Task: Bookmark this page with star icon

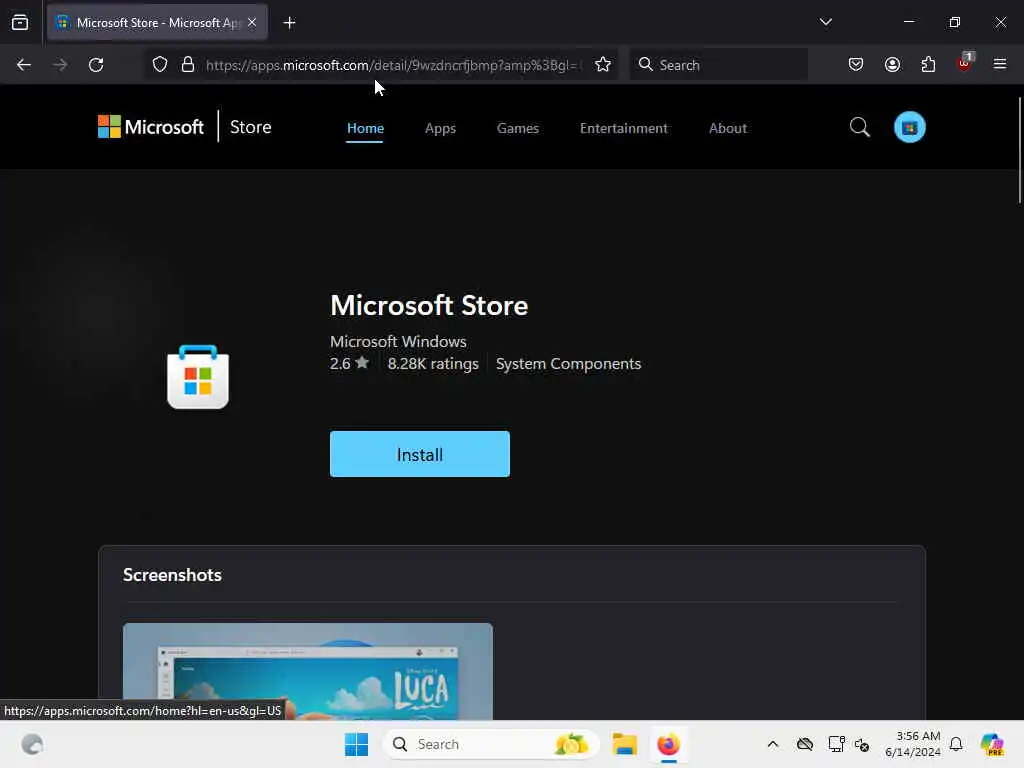Action: click(603, 65)
